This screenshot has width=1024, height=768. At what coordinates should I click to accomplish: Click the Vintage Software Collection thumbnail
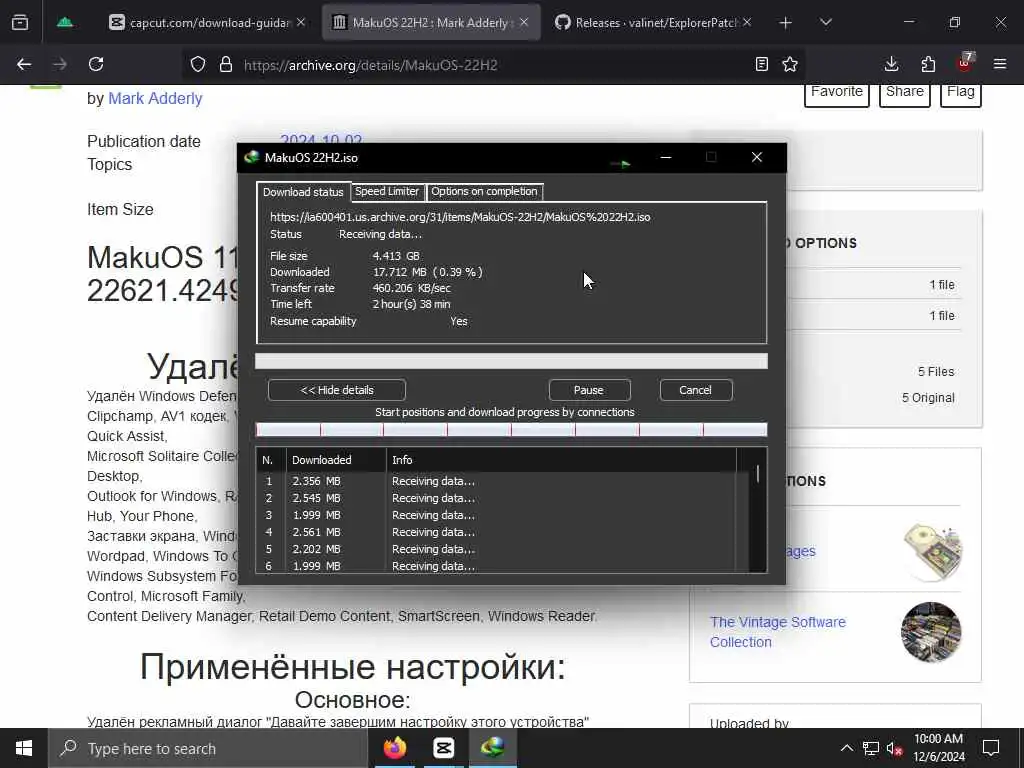(x=931, y=632)
